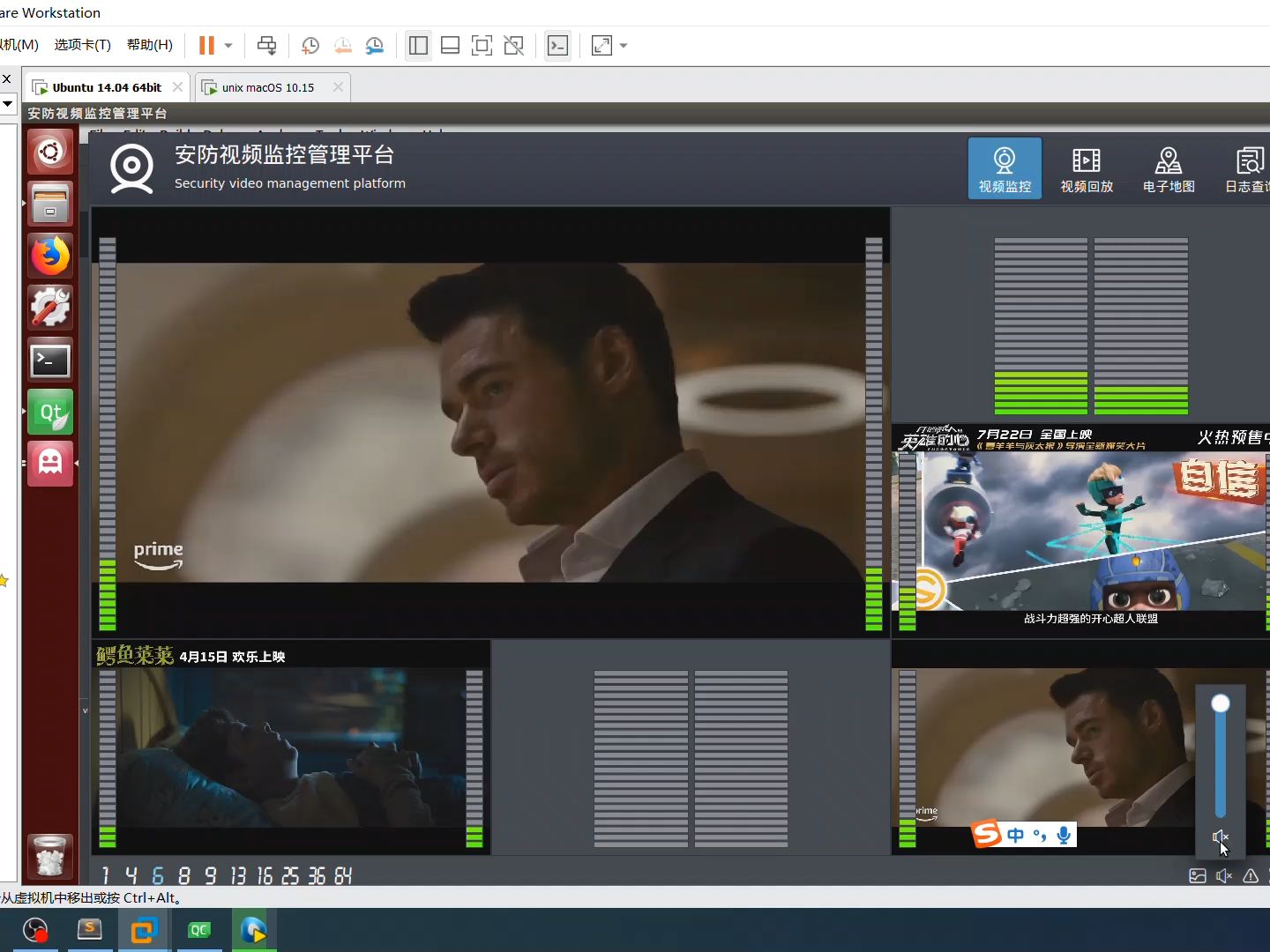
Task: Close the Ubuntu 14.04 64bit tab
Action: [177, 87]
